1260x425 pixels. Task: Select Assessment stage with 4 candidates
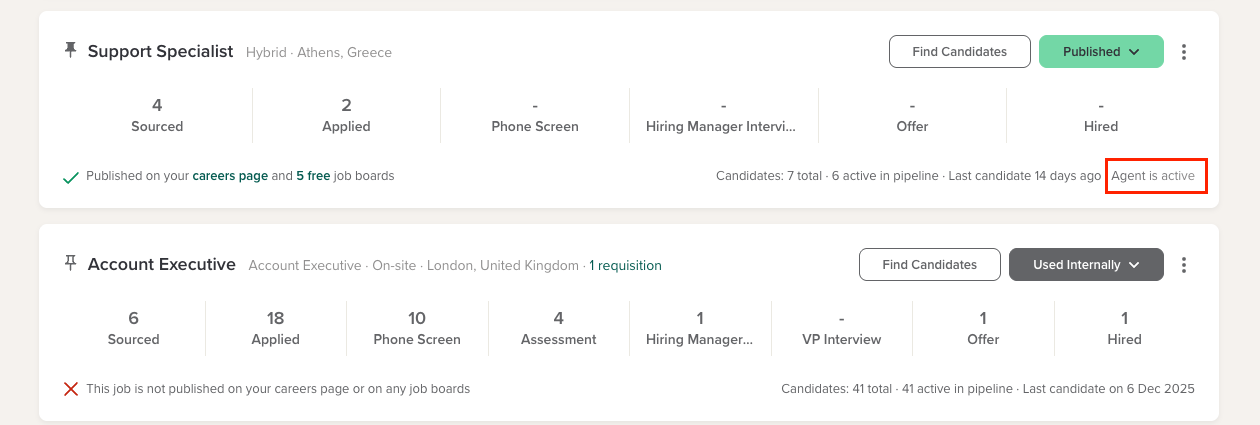(558, 328)
